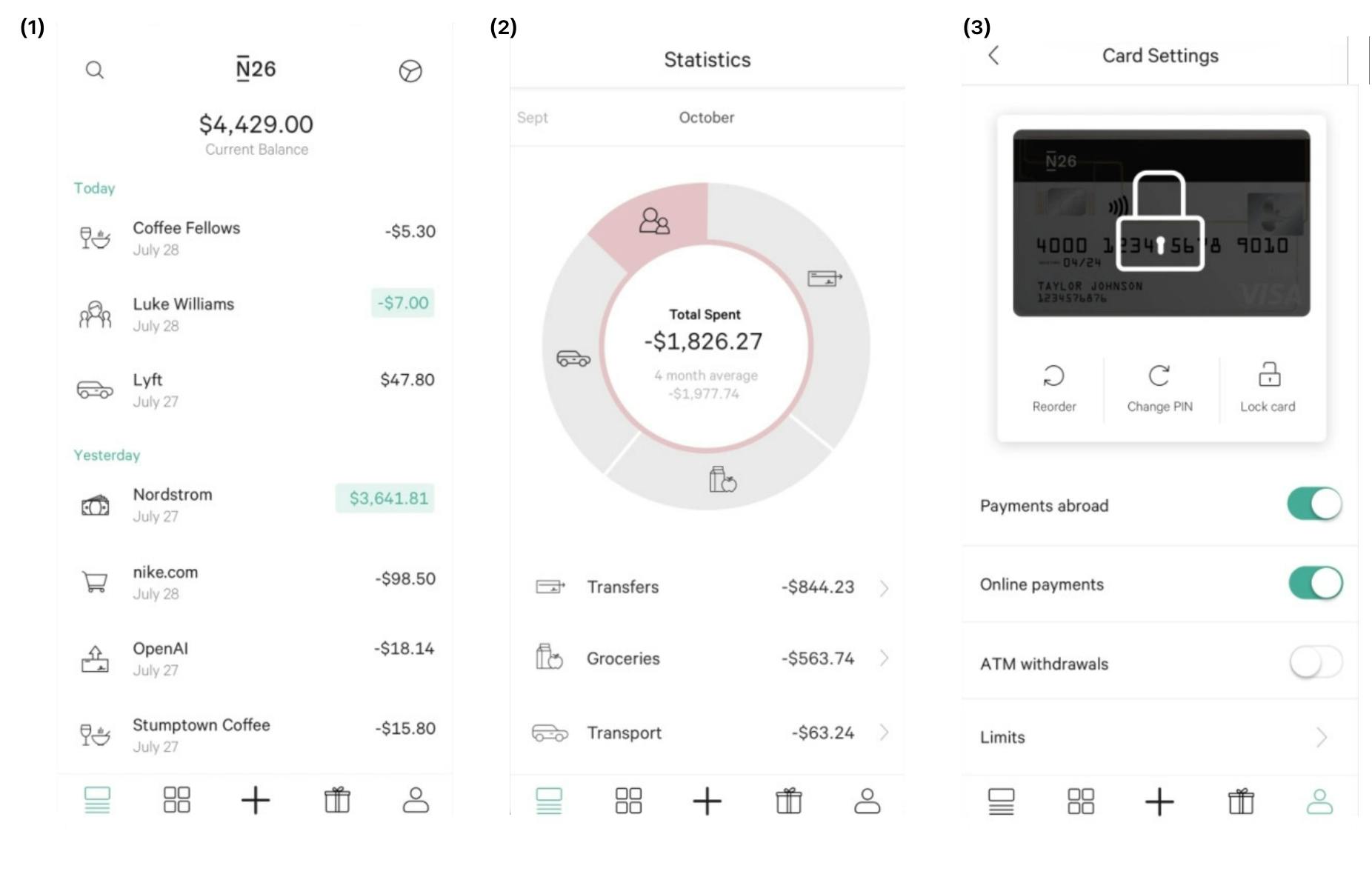Expand the Groceries category chevron
This screenshot has height=874, width=1372.
click(884, 658)
